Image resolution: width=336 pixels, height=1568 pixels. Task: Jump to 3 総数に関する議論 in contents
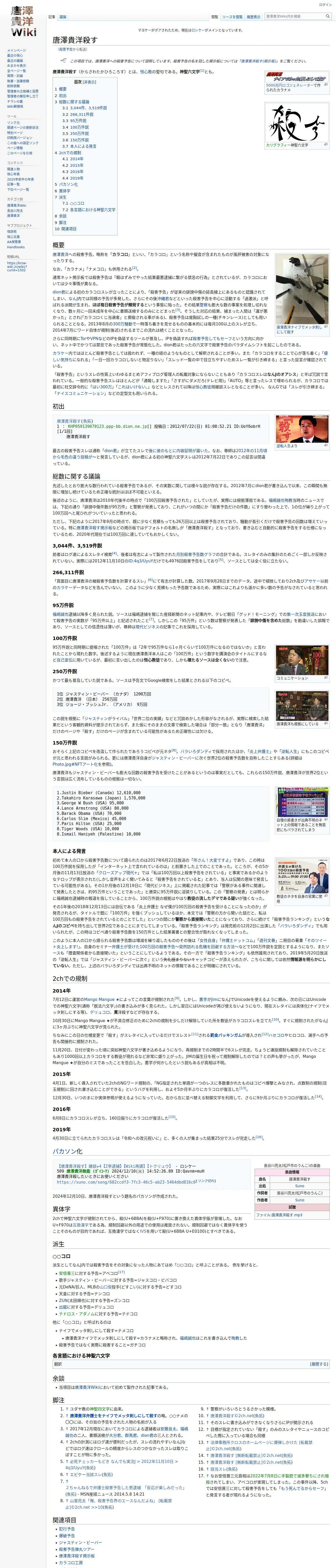72,102
